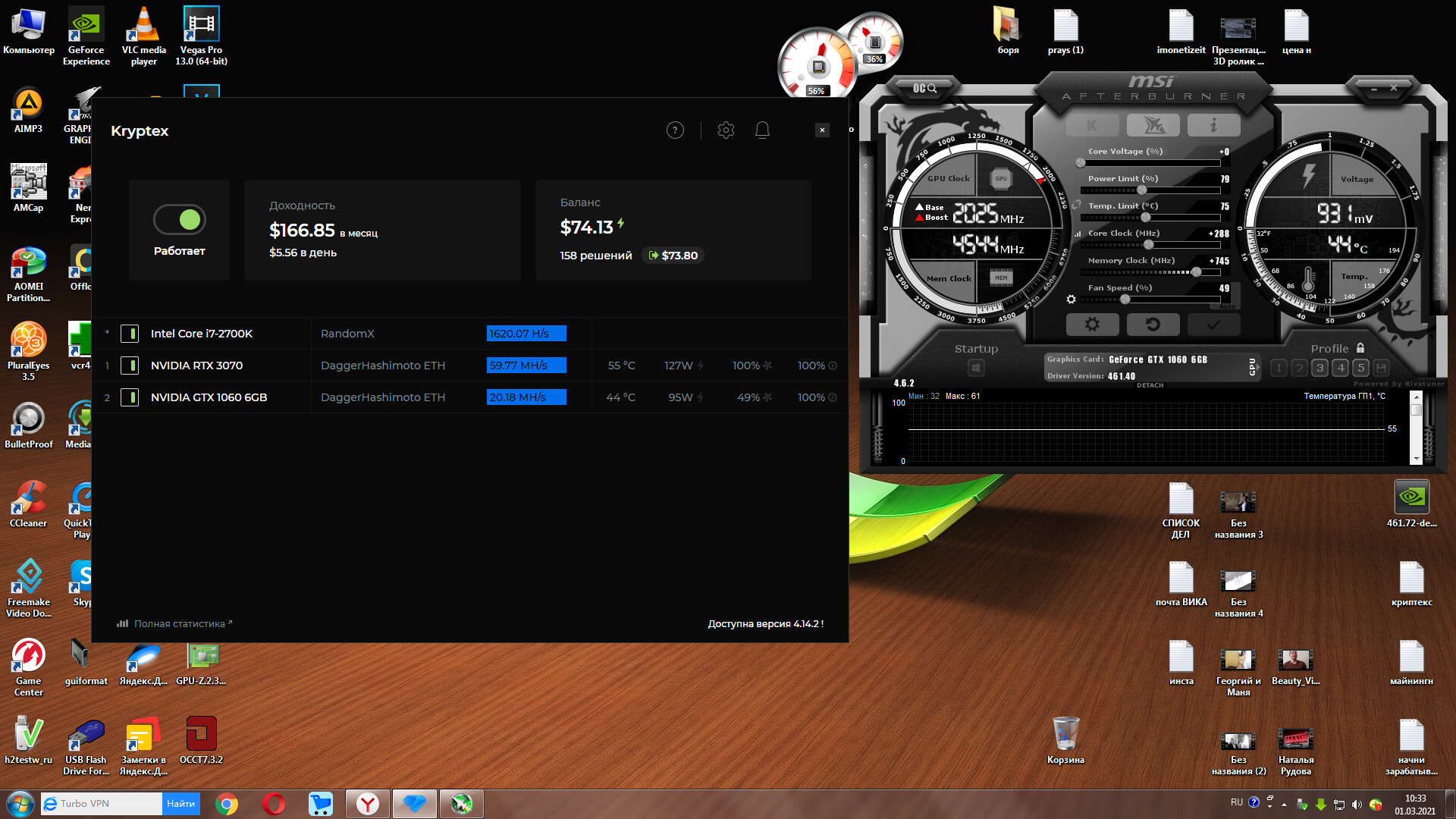Click RandomX algorithm label for the CPU

pos(347,334)
